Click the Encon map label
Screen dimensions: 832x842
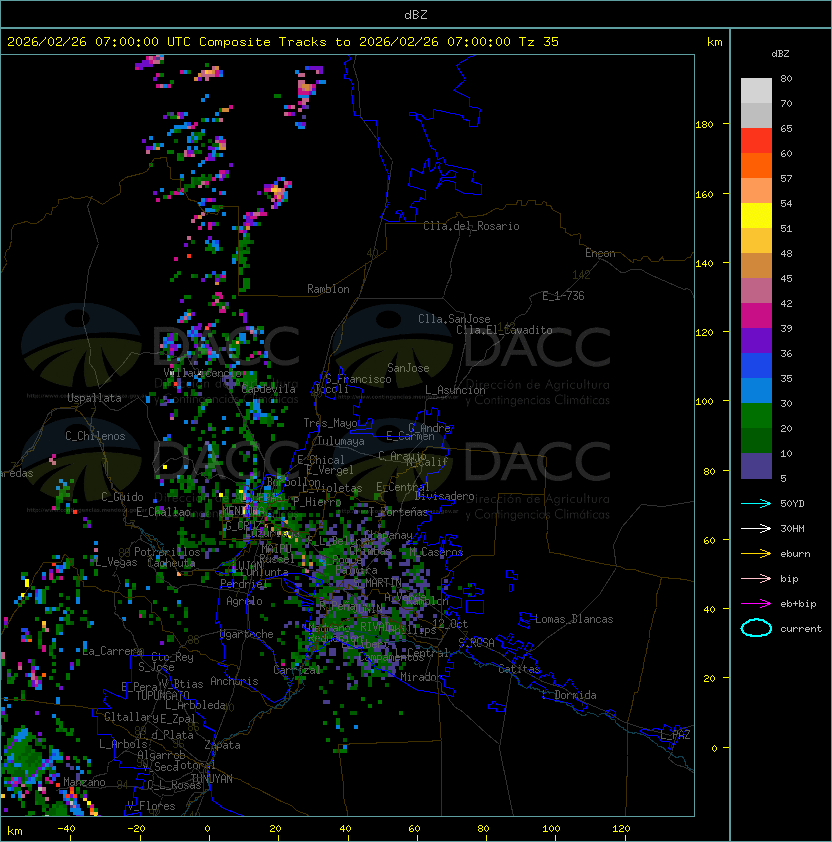coord(600,253)
